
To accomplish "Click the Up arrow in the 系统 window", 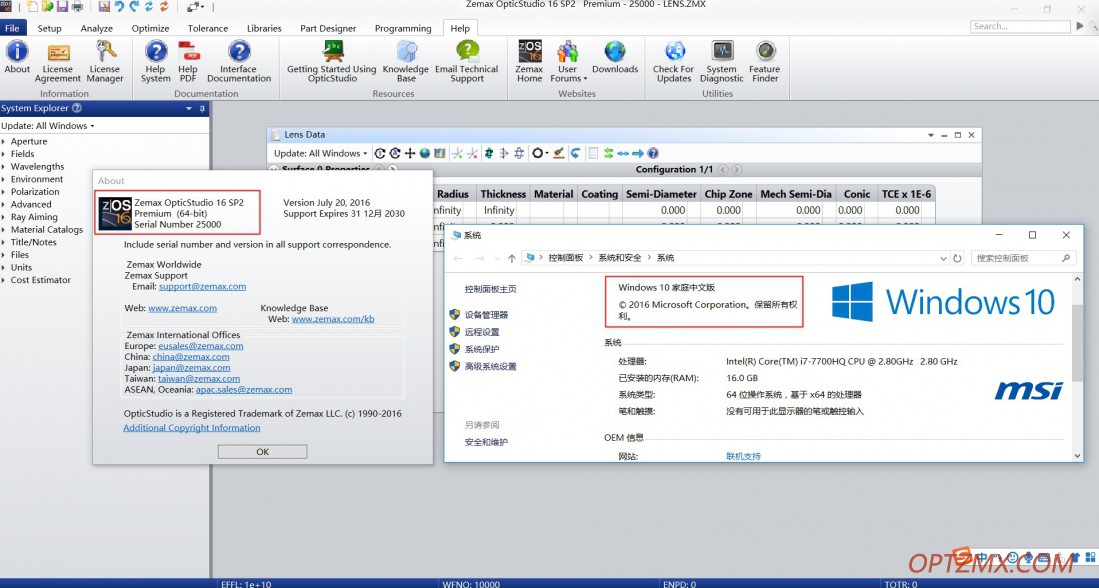I will 512,259.
